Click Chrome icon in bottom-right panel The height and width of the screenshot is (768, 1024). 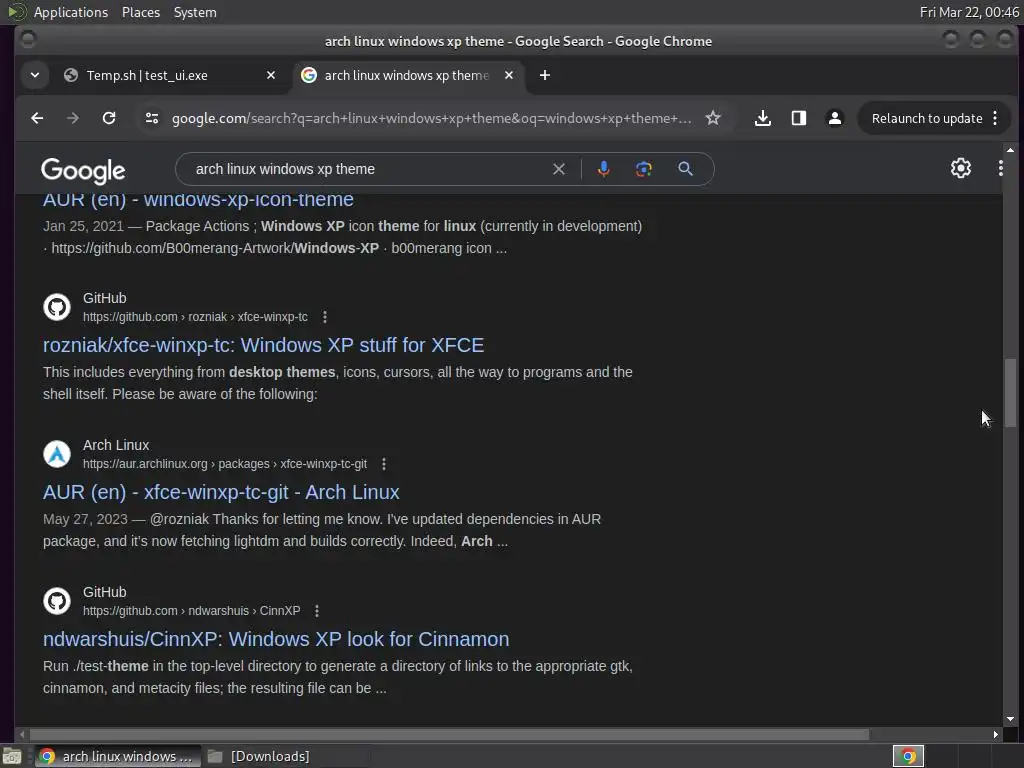point(908,756)
